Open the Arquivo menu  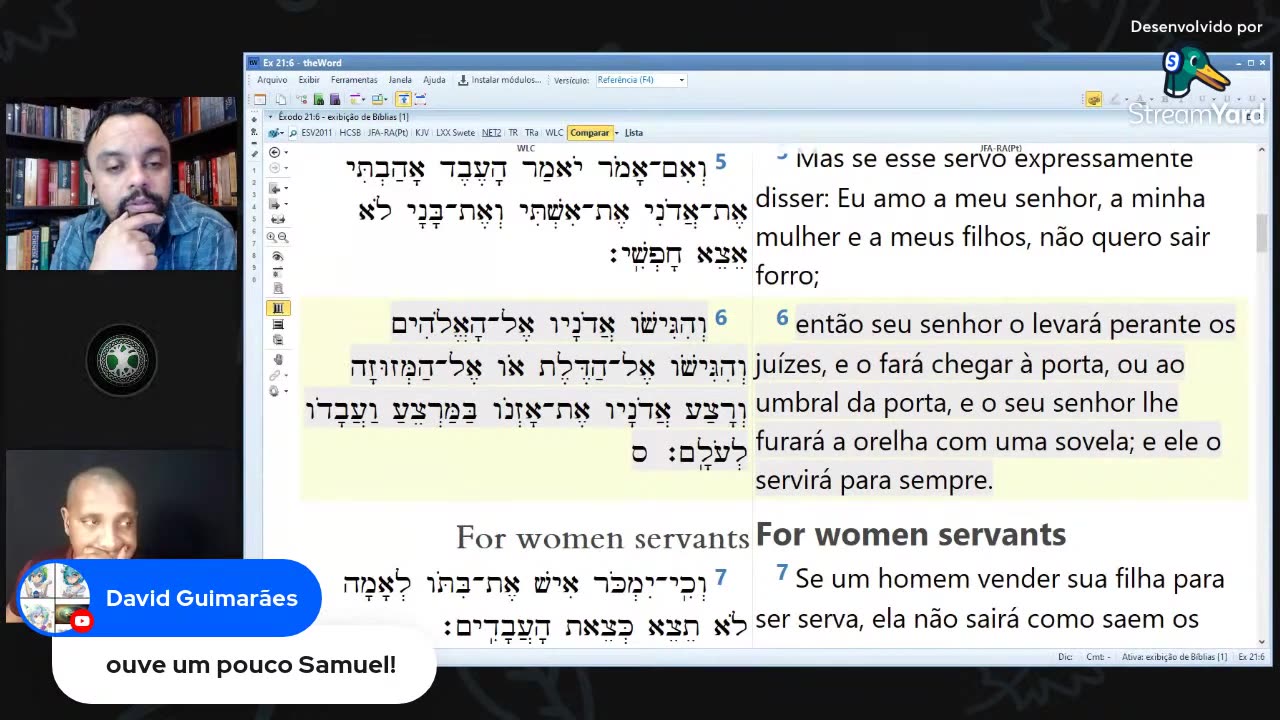pos(272,80)
